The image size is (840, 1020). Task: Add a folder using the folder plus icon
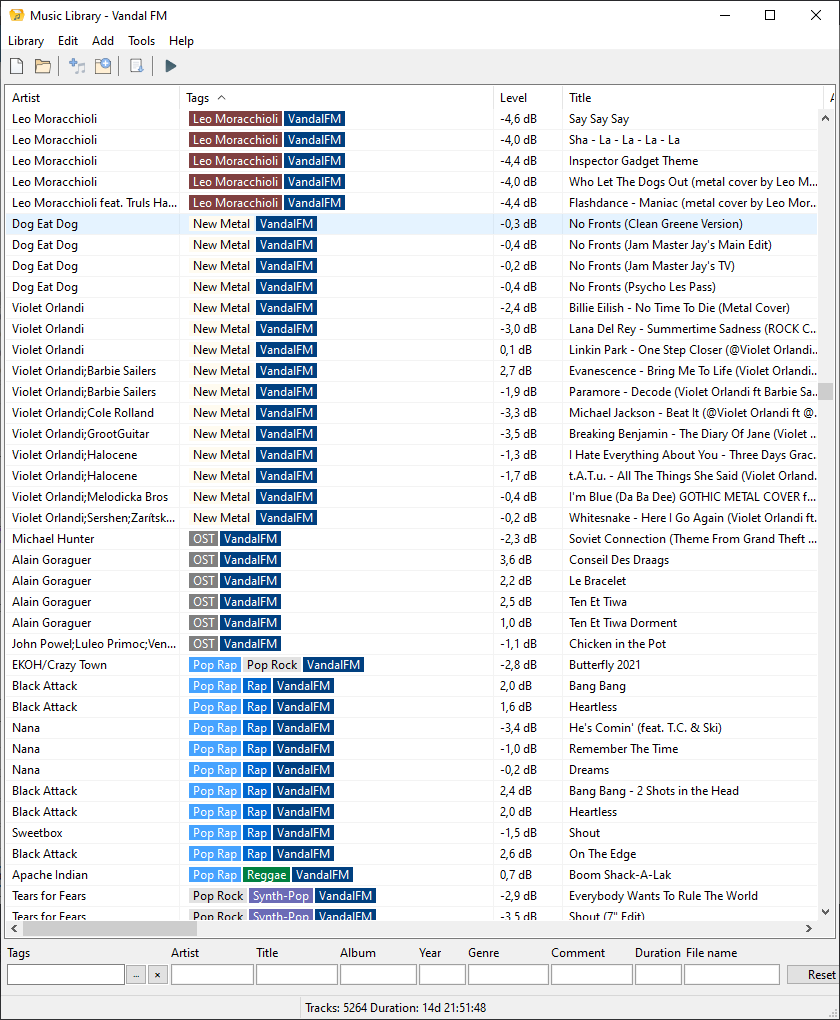coord(103,66)
